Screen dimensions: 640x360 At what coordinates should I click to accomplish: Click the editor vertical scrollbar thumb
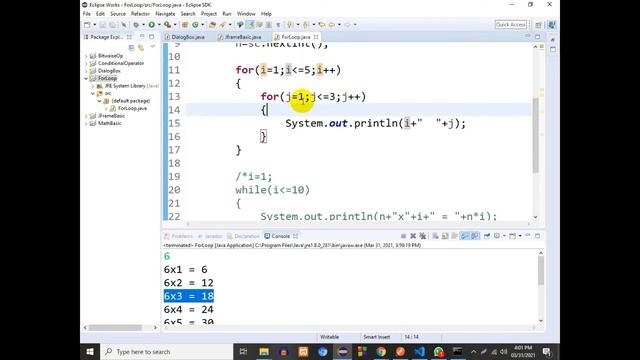pos(536,135)
